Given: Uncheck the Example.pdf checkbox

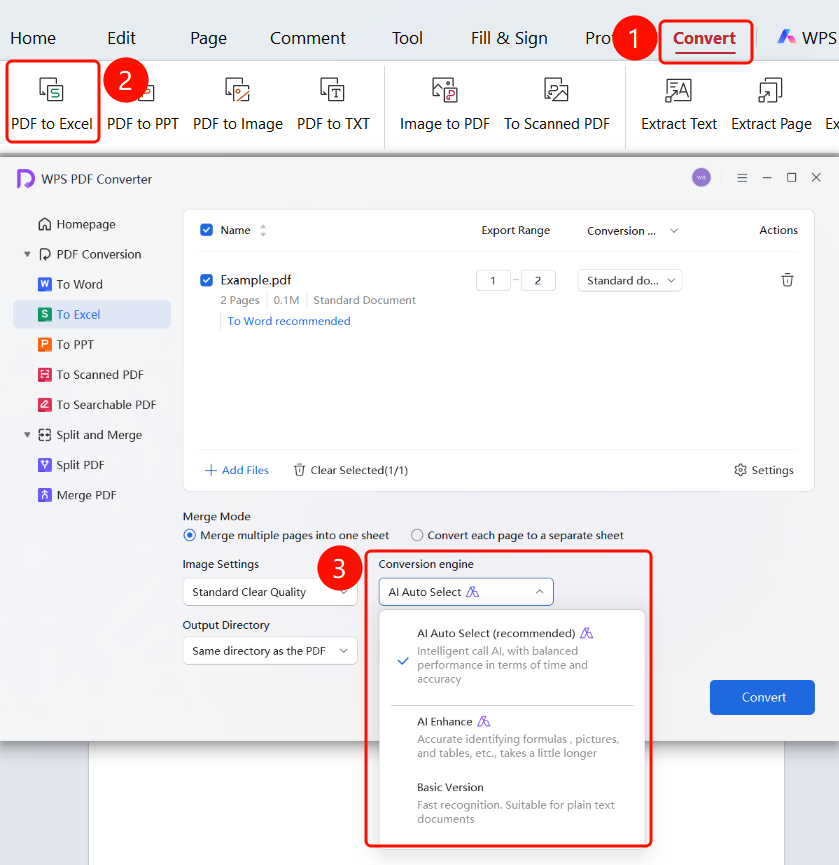Looking at the screenshot, I should click(x=206, y=280).
